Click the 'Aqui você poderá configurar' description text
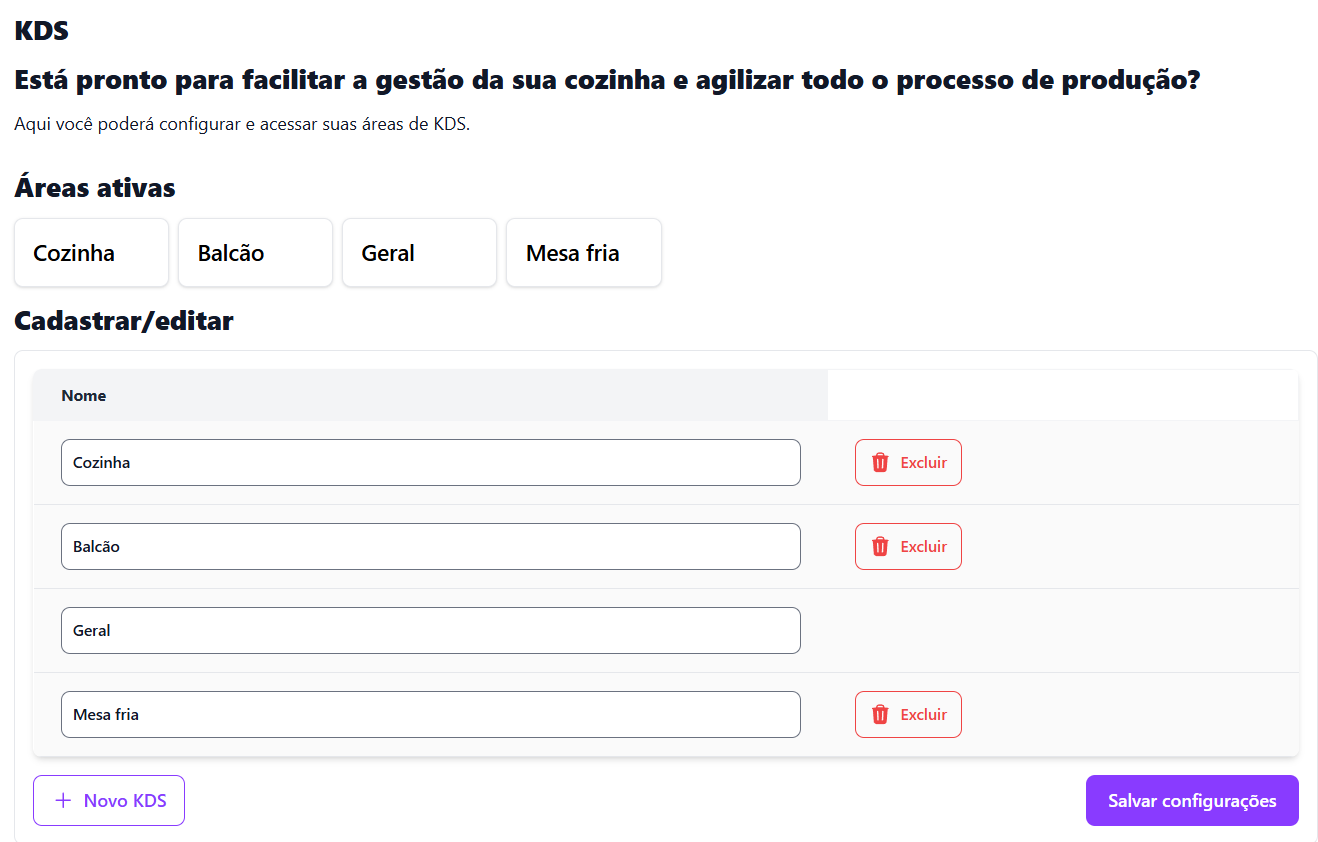The height and width of the screenshot is (842, 1318). click(242, 125)
